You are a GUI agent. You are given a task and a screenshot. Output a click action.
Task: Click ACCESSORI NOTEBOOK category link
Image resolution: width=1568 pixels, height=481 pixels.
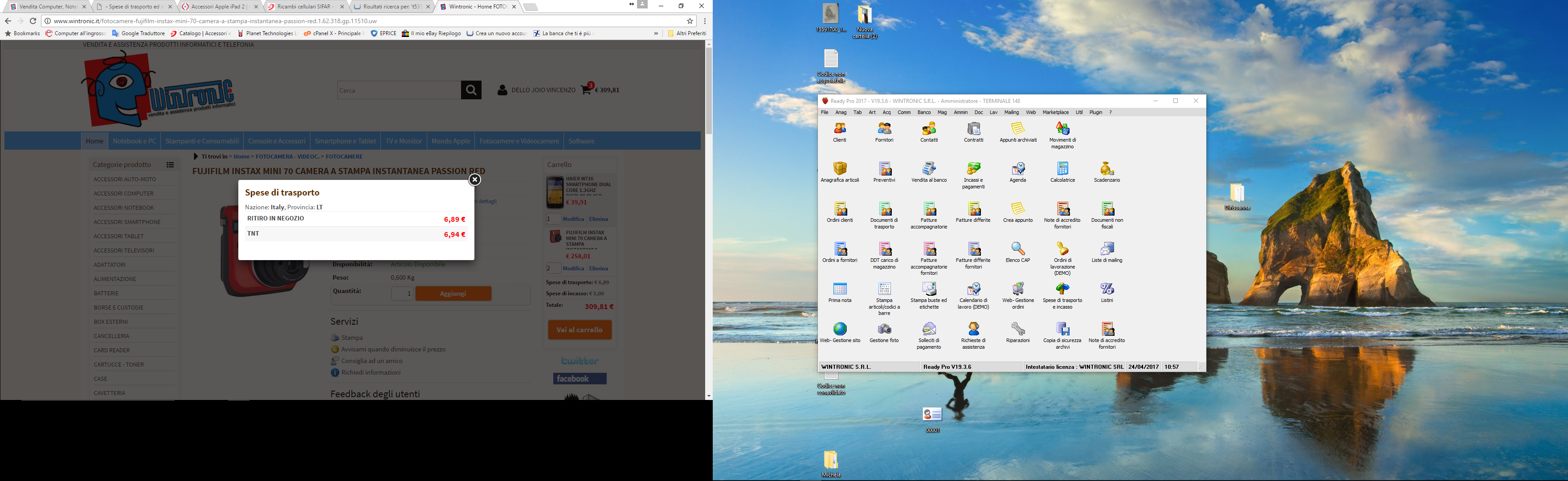(x=123, y=208)
